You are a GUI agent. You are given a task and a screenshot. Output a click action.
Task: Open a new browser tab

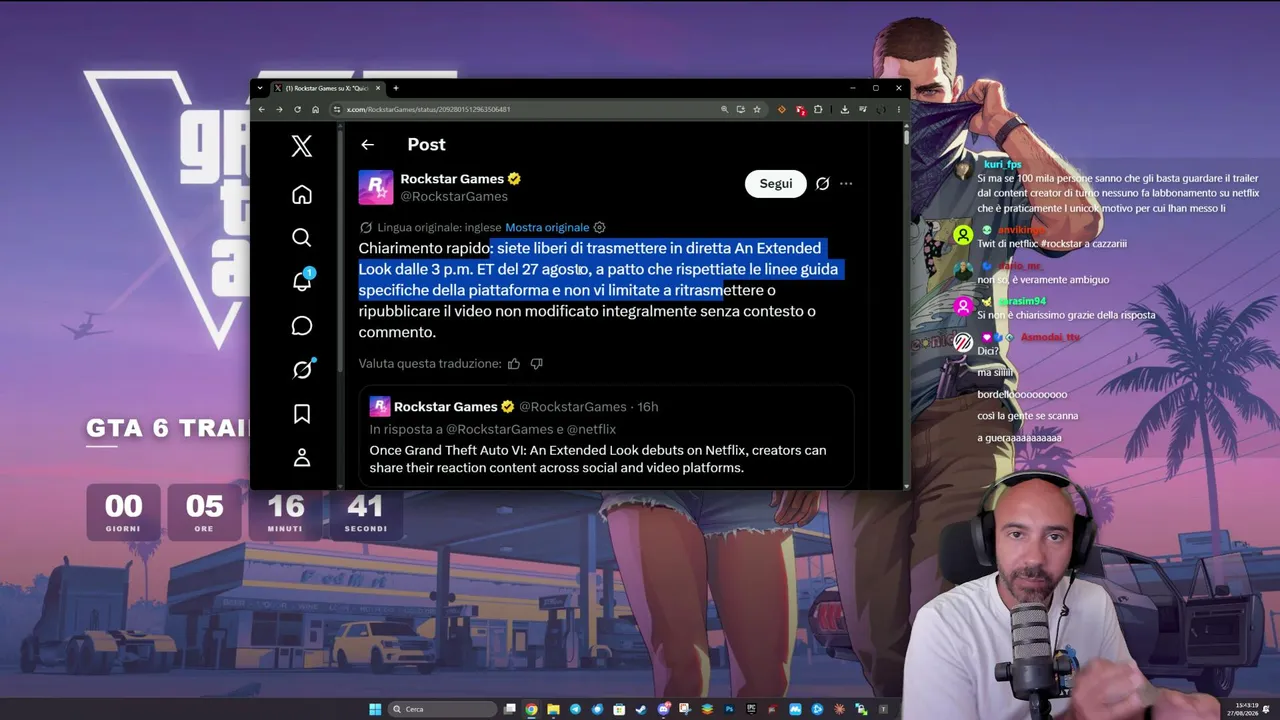396,88
